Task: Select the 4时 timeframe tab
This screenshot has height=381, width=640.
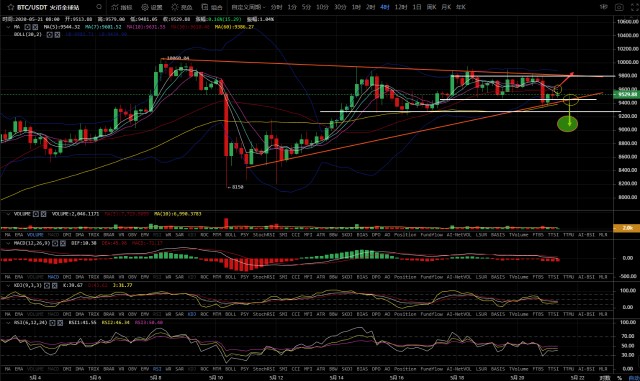Action: coord(384,7)
